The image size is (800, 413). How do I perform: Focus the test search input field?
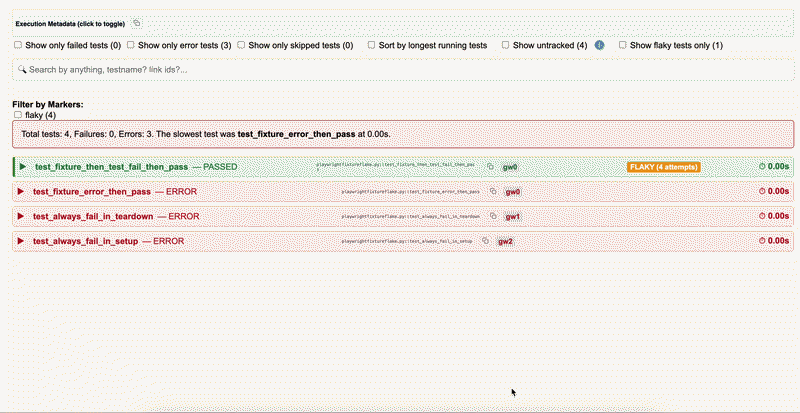(400, 70)
